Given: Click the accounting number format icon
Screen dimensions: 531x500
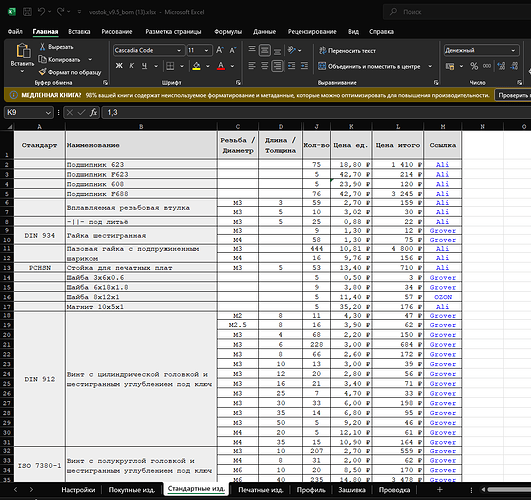Looking at the screenshot, I should [450, 66].
